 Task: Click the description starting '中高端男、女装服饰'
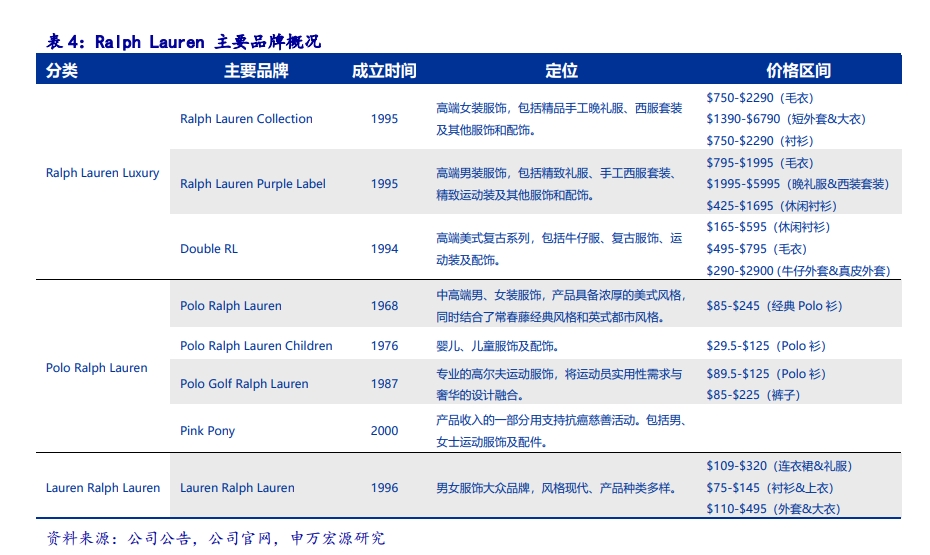coord(561,306)
